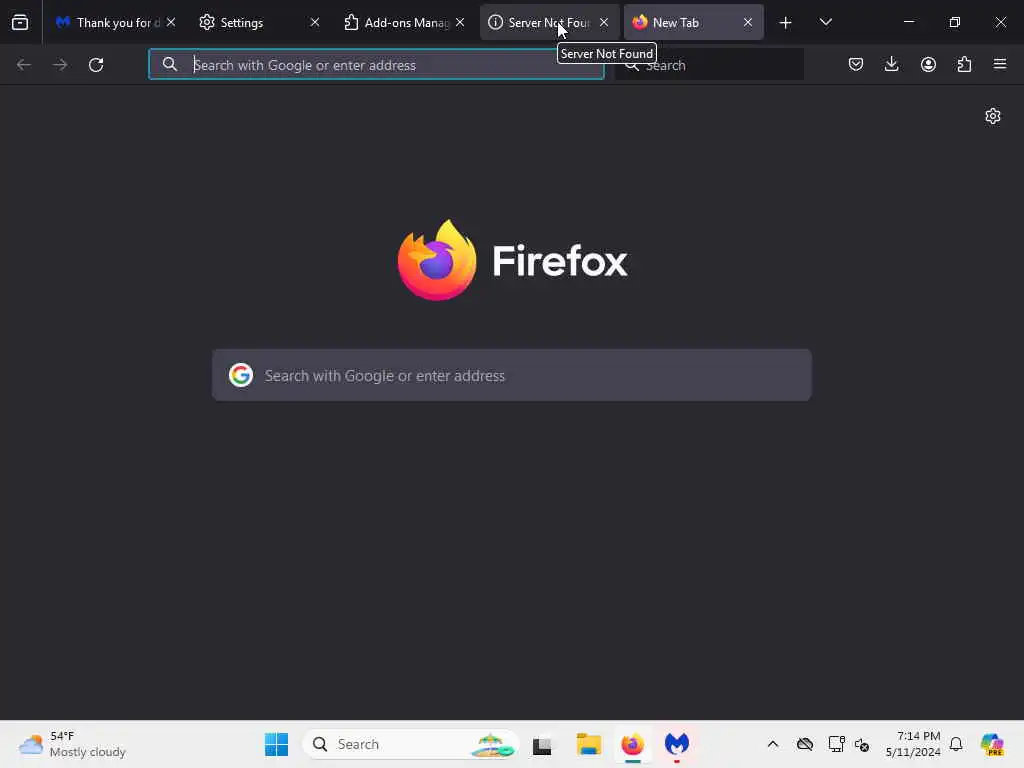Image resolution: width=1024 pixels, height=768 pixels.
Task: Open a new tab with plus button
Action: pyautogui.click(x=786, y=23)
